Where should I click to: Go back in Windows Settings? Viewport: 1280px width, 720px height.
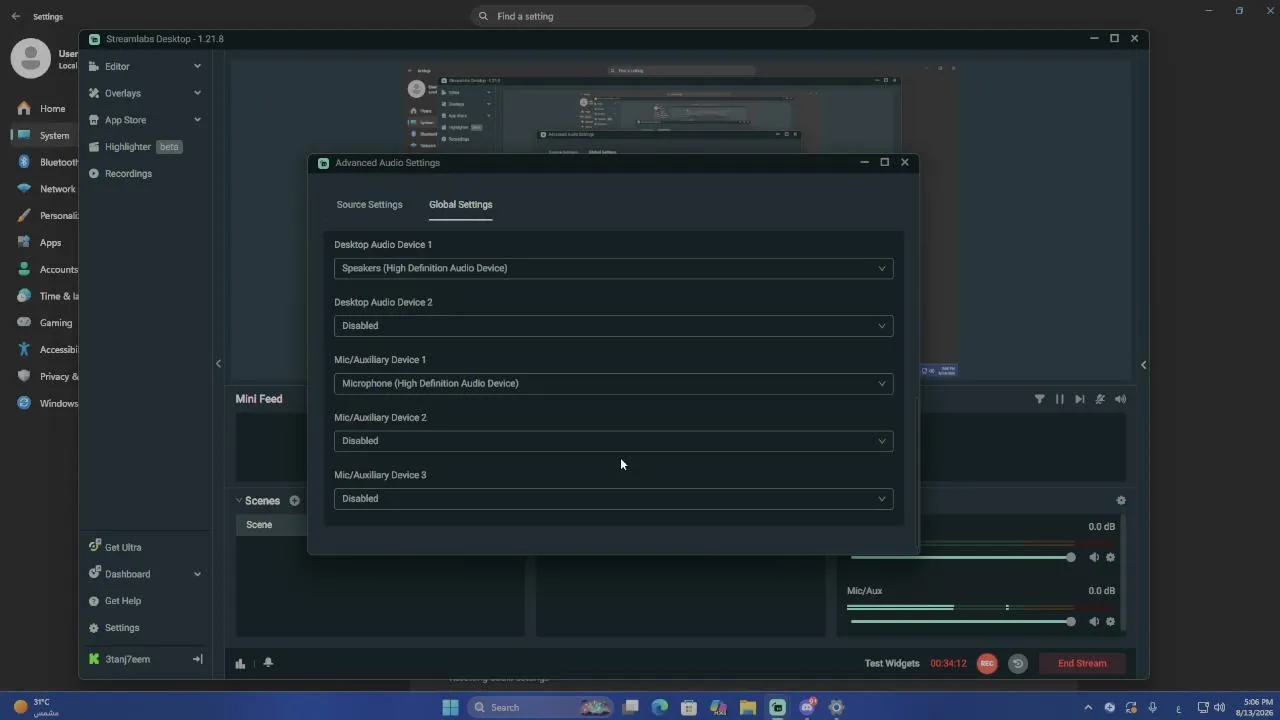click(15, 16)
